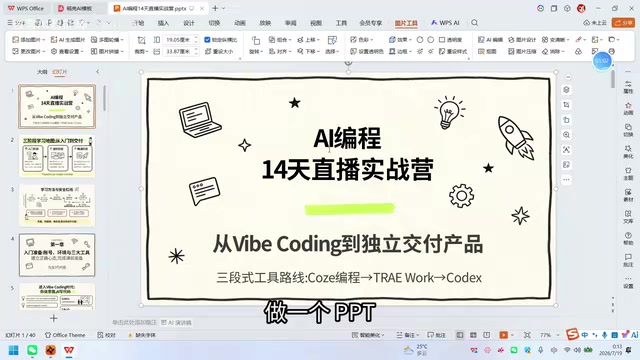Expand Multi-Picture Carousel (多图轮播) dropdown
Viewport: 640px width, 360px height.
(x=122, y=40)
